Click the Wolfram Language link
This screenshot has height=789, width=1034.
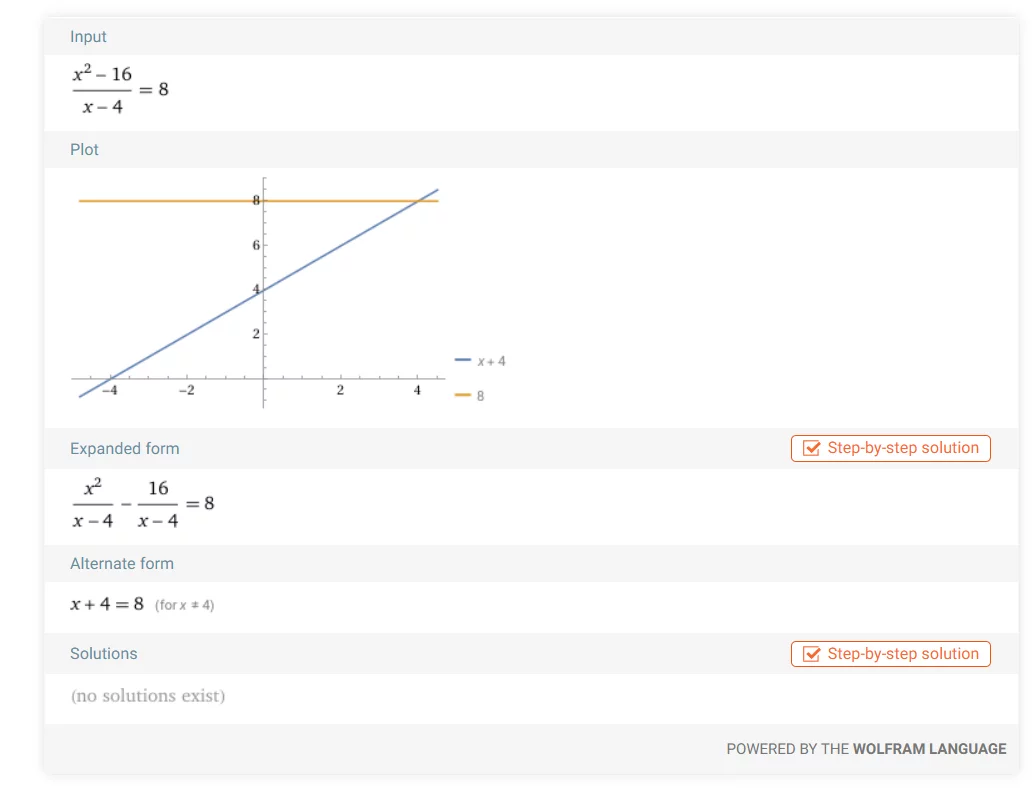[x=929, y=749]
